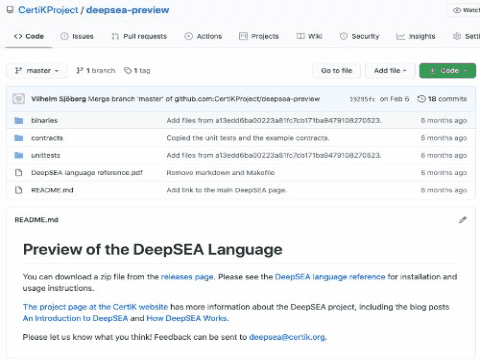Image resolution: width=480 pixels, height=360 pixels.
Task: View the 18 commits history
Action: point(442,99)
